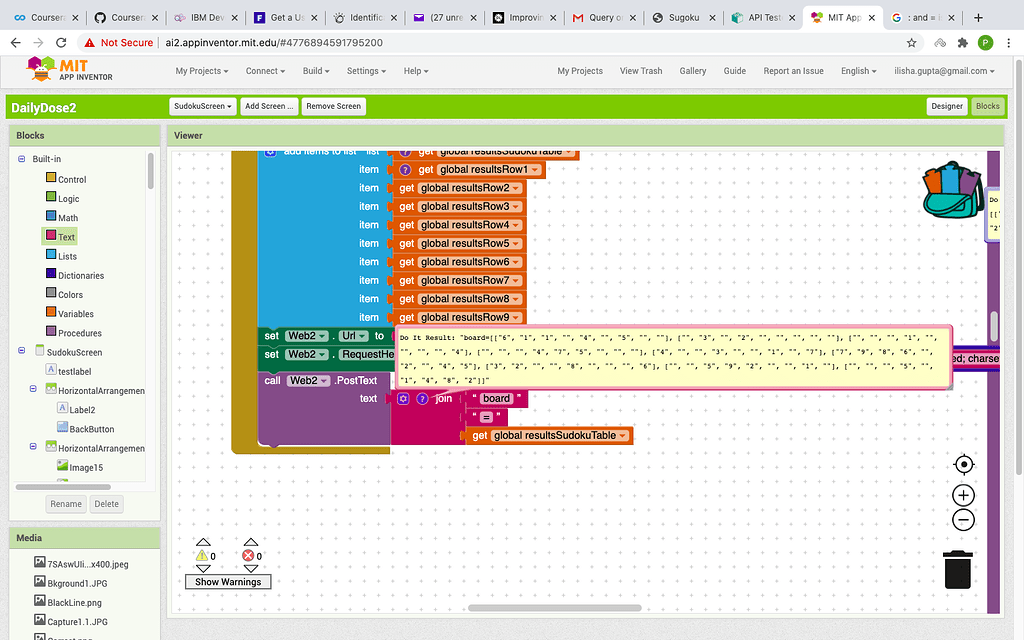This screenshot has height=640, width=1024.
Task: Select the Text blocks category
Action: 60,236
